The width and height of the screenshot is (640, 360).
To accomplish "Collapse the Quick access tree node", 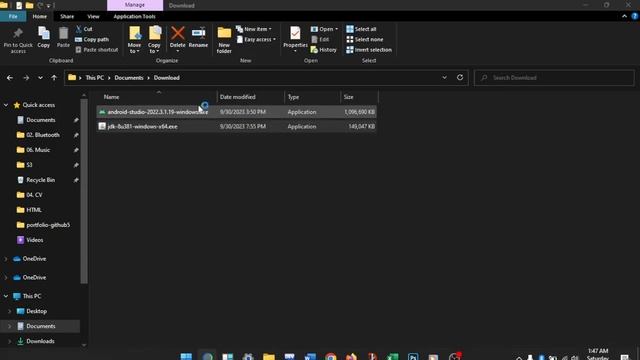I will [x=6, y=105].
